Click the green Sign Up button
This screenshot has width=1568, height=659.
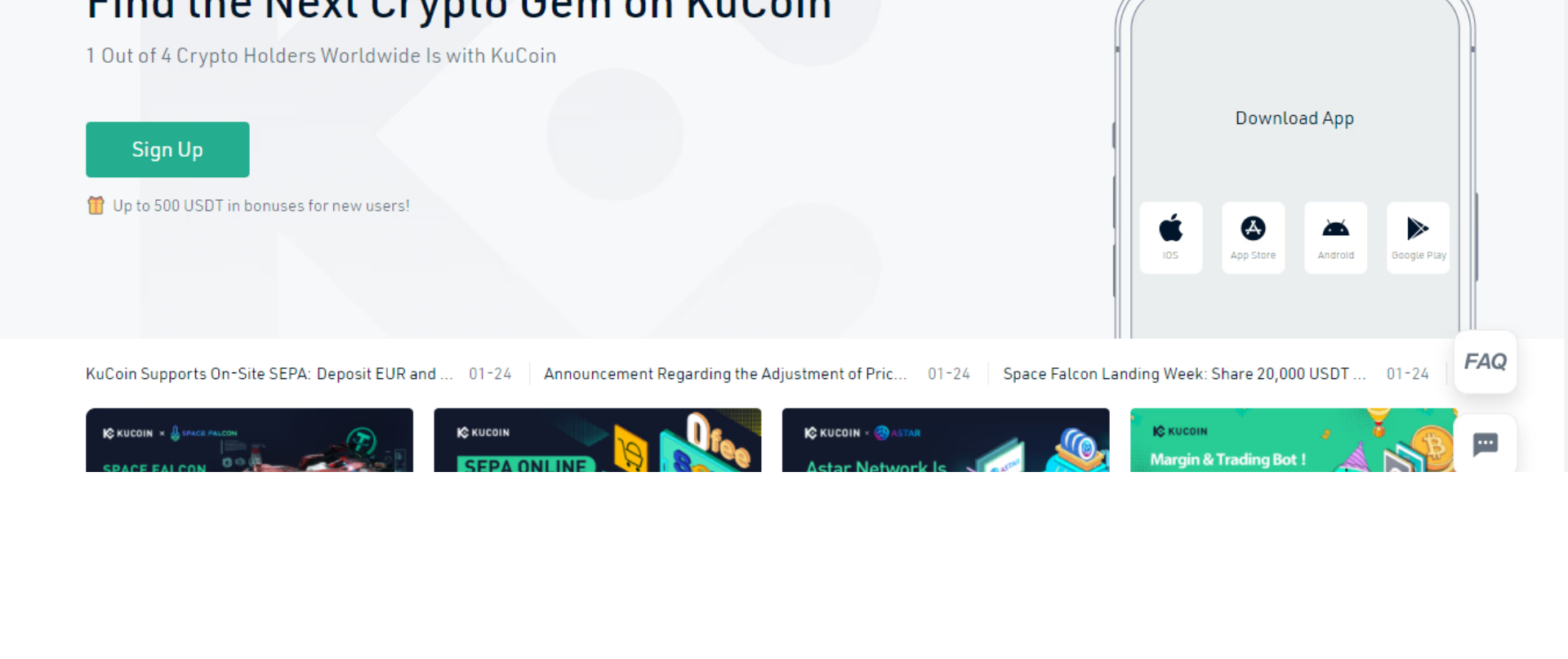click(x=167, y=149)
